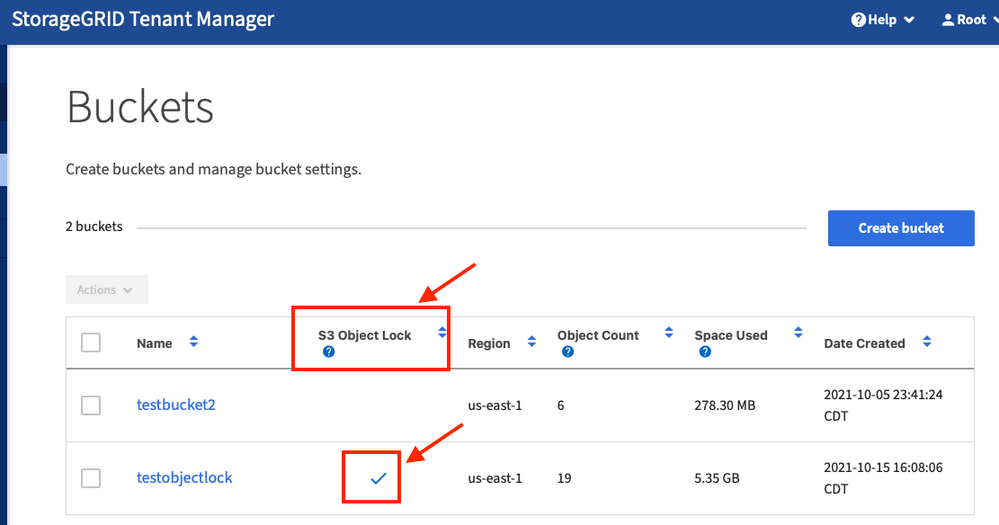
Task: Click the Buckets page heading
Action: [x=140, y=107]
